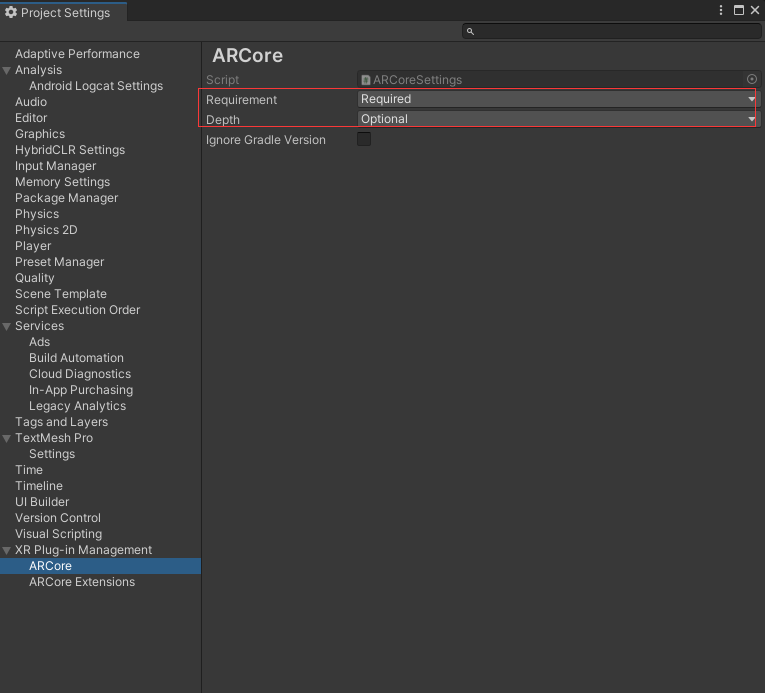Select Editor settings

(x=31, y=118)
